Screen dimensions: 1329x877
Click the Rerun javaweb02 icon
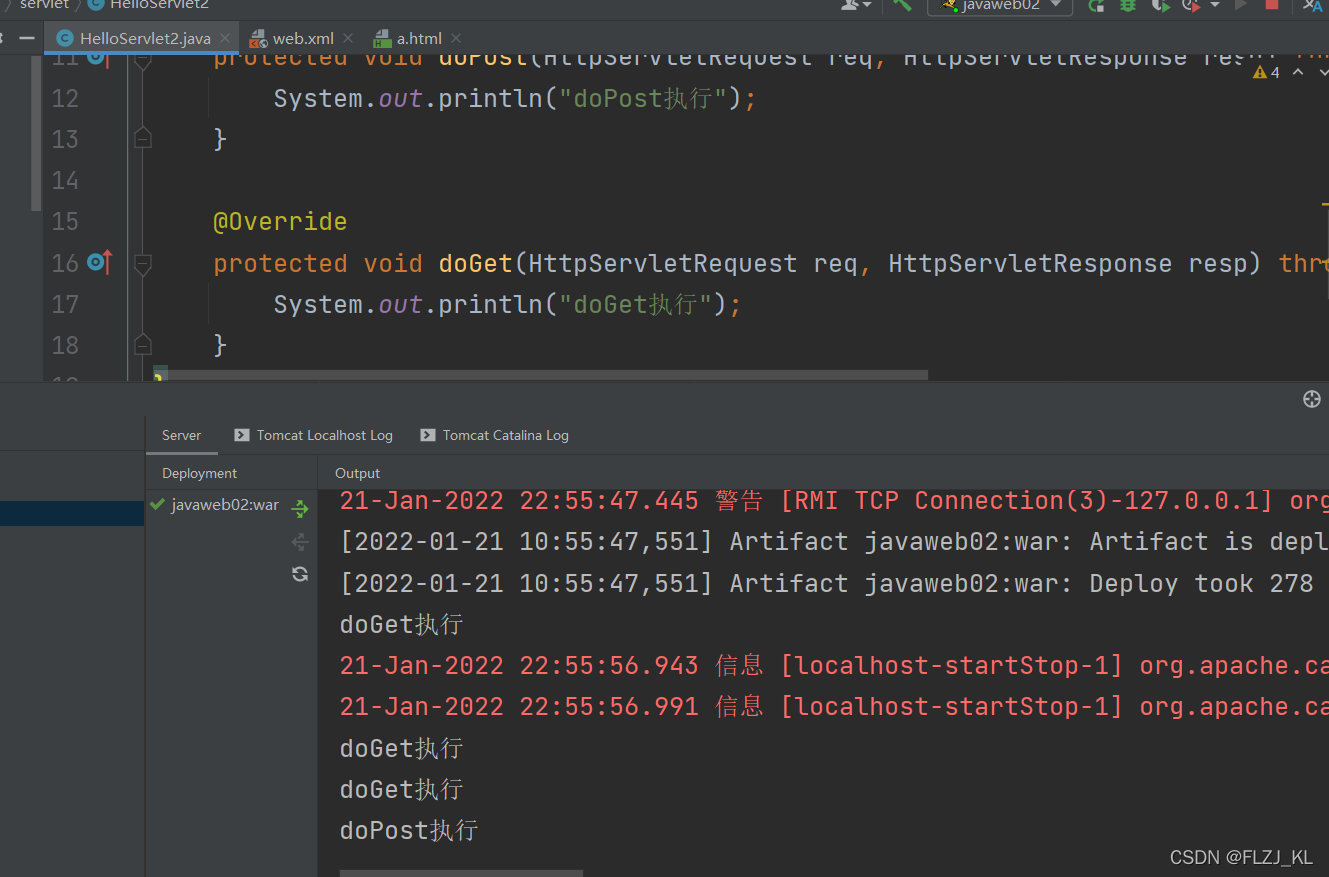pos(1097,5)
